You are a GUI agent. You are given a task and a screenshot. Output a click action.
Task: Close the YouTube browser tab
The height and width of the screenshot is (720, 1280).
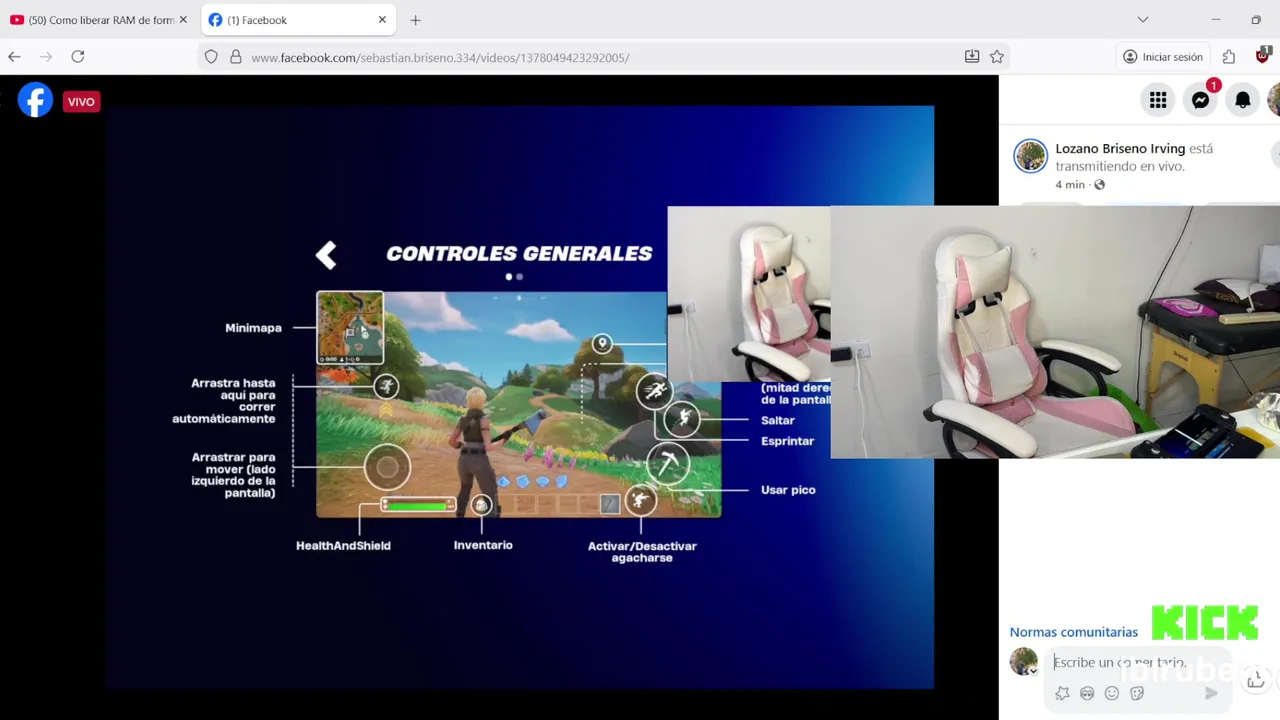pyautogui.click(x=183, y=20)
